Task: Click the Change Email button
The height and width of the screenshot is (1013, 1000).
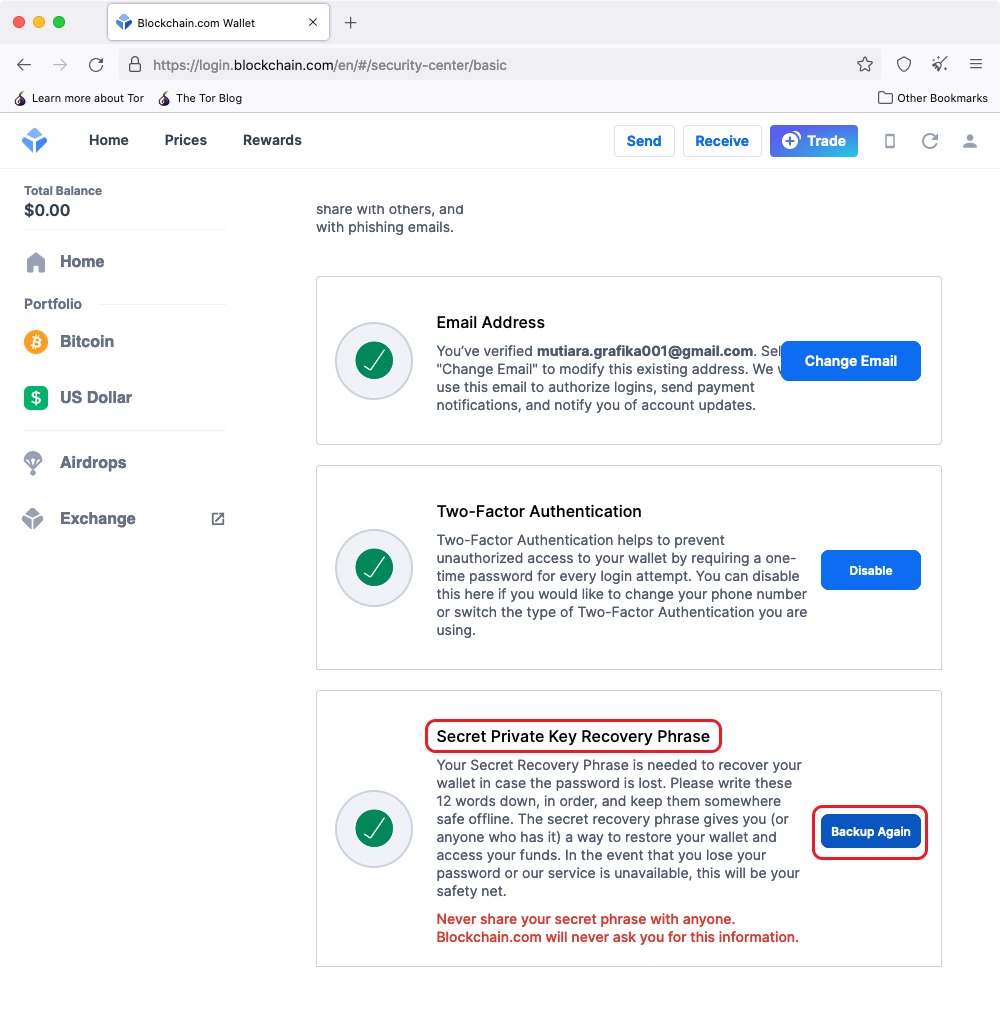Action: pos(851,361)
